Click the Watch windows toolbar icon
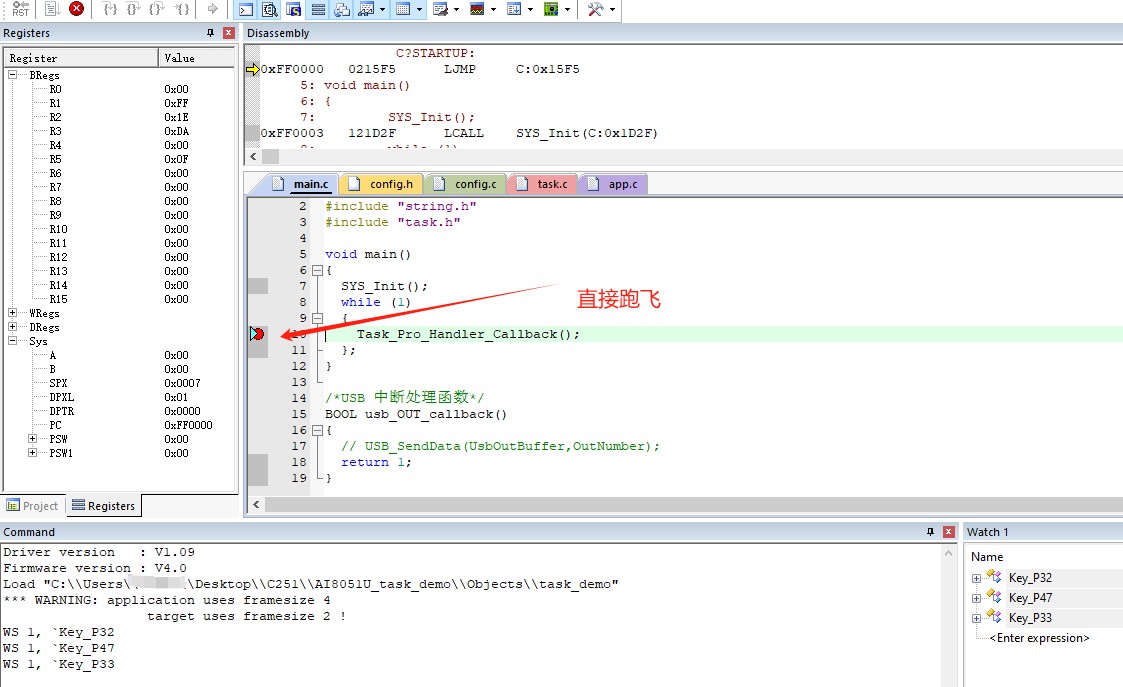 (366, 9)
